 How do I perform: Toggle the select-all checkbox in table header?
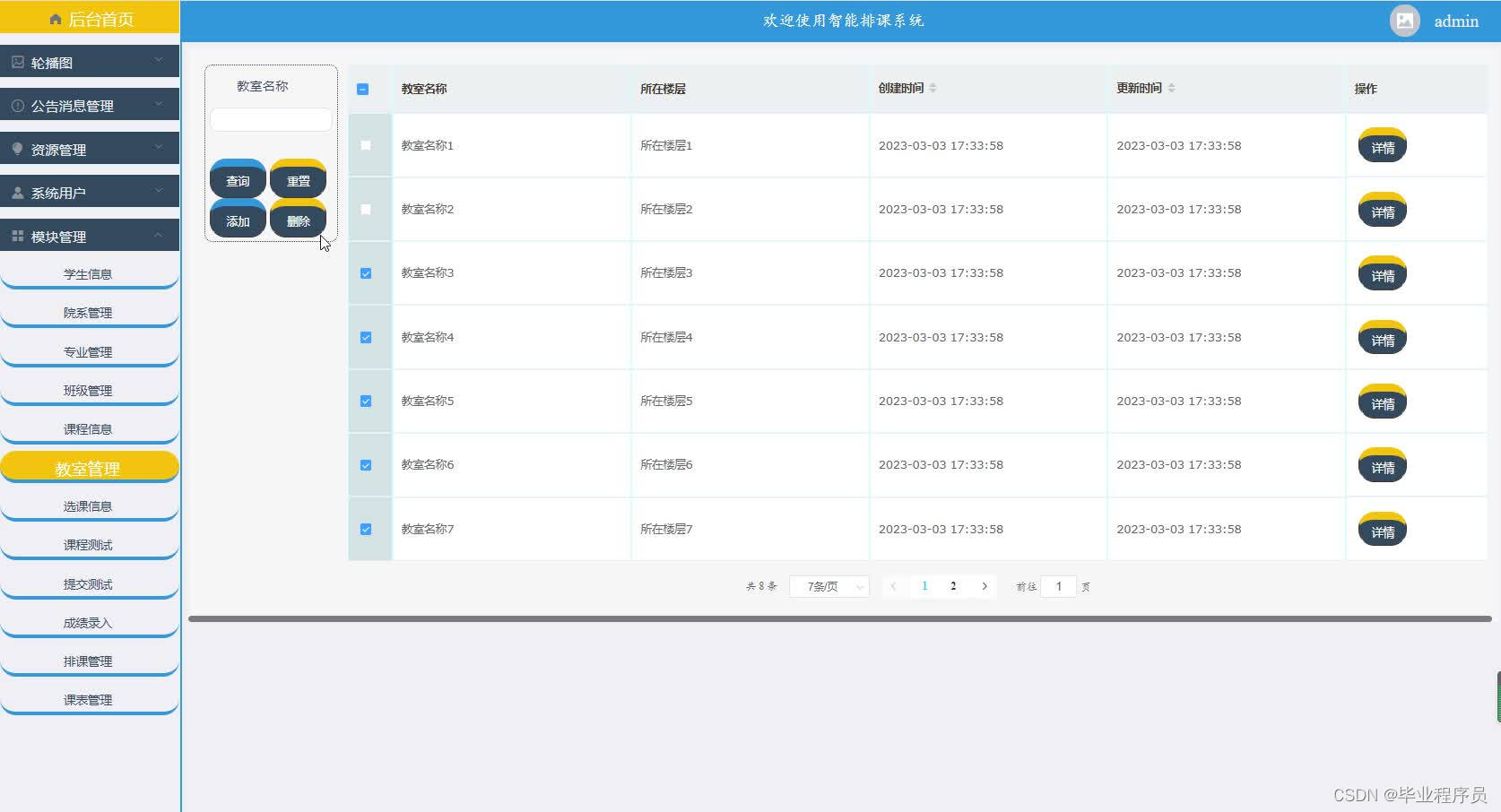[x=362, y=89]
